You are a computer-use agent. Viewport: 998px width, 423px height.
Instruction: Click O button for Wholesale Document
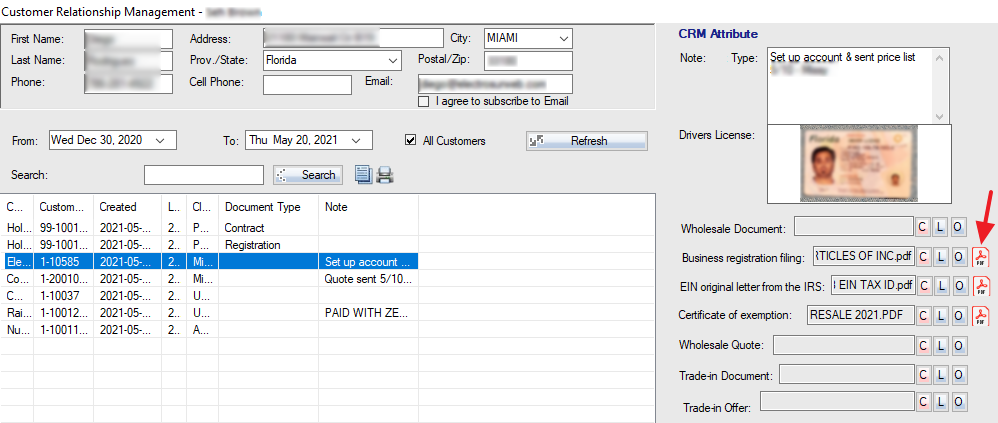pyautogui.click(x=959, y=228)
